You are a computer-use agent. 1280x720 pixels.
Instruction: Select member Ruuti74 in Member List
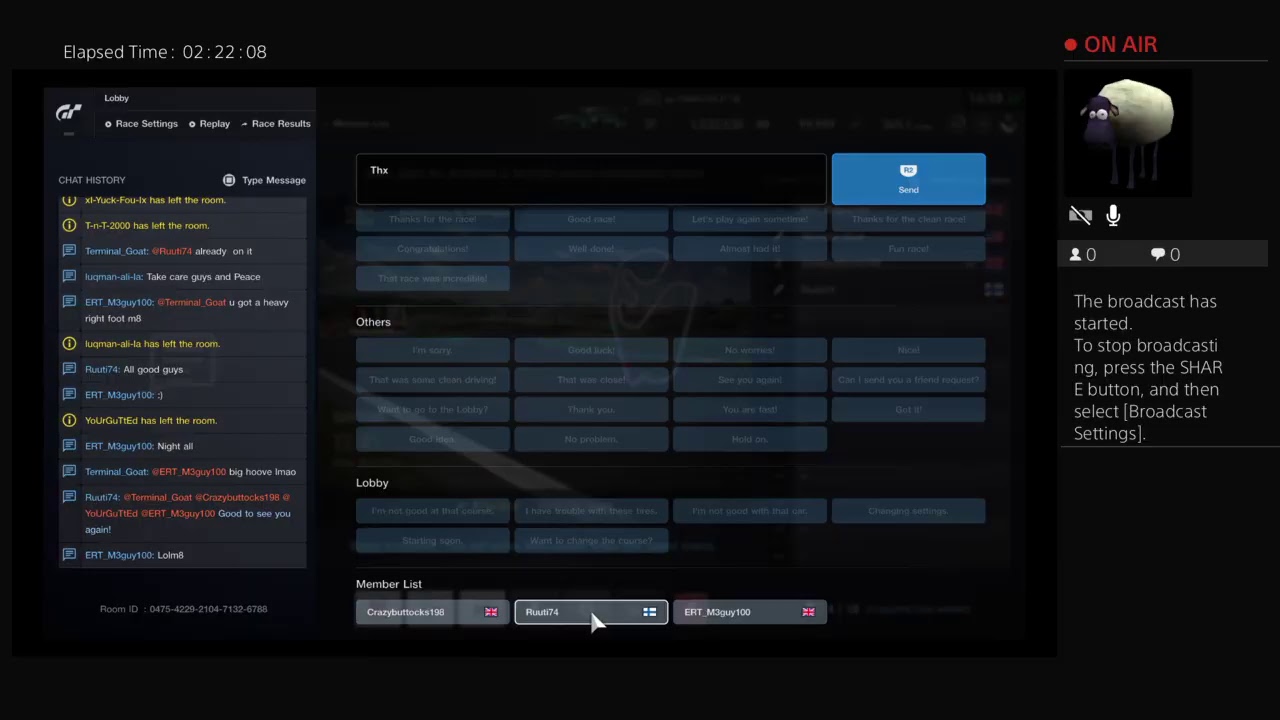pyautogui.click(x=591, y=612)
